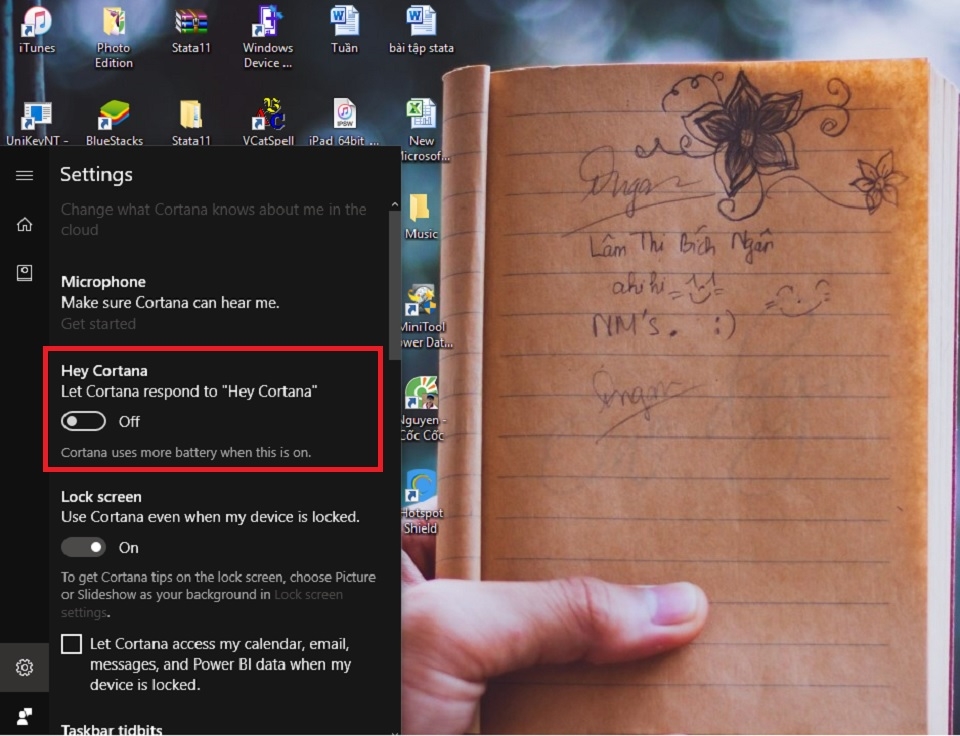960x736 pixels.
Task: Click 'Make sure Cortana can hear me' text
Action: click(170, 303)
